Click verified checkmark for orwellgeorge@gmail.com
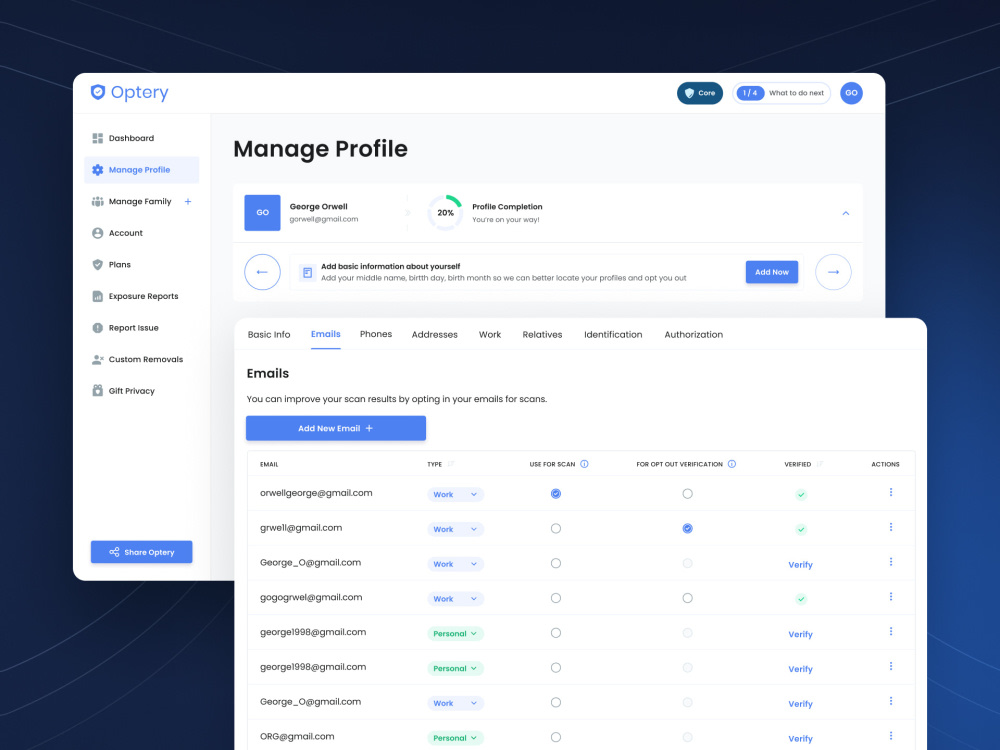Screen dimensions: 1000x750 click(x=802, y=495)
